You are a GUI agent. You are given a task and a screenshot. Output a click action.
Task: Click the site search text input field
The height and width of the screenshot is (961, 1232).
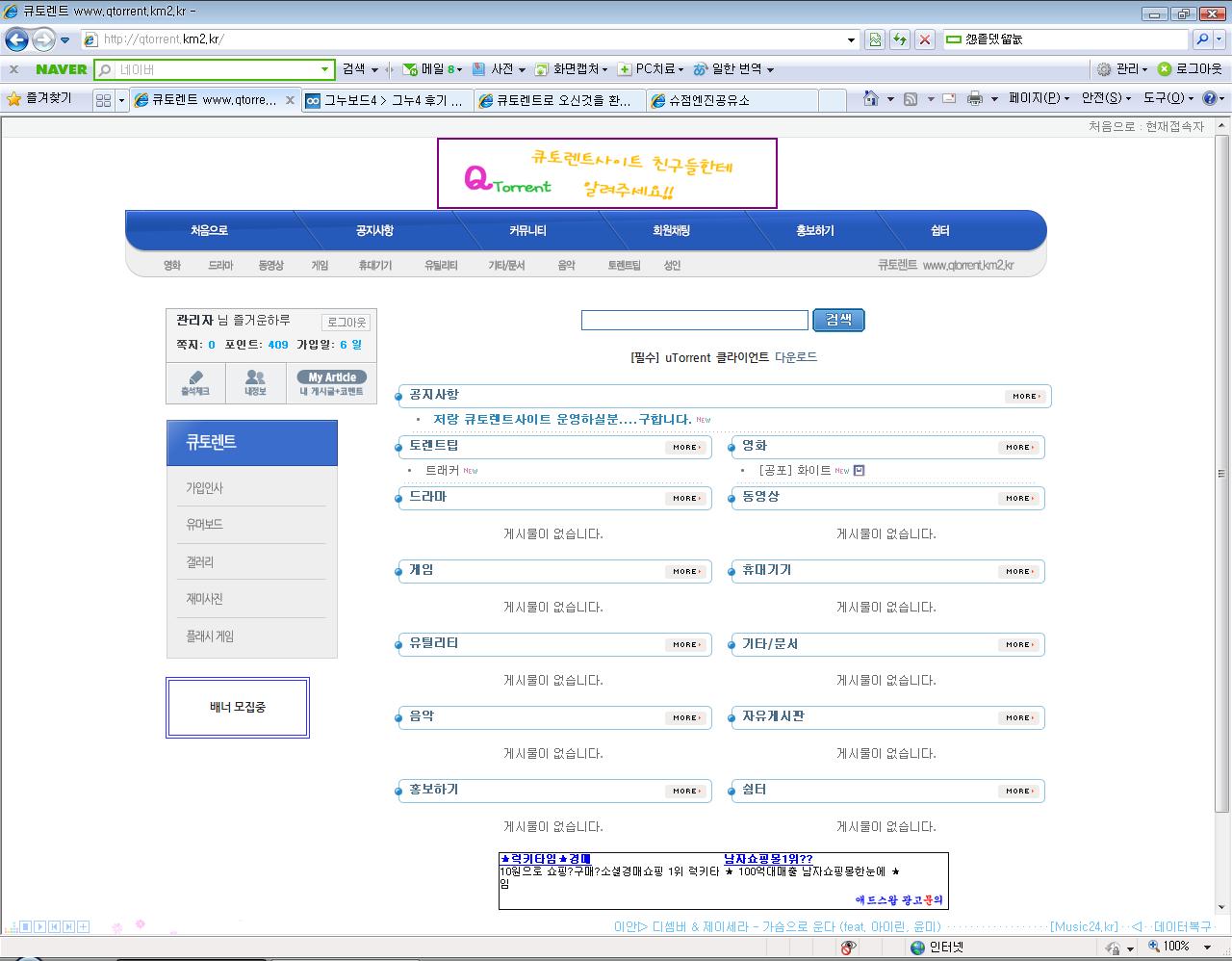[x=694, y=321]
